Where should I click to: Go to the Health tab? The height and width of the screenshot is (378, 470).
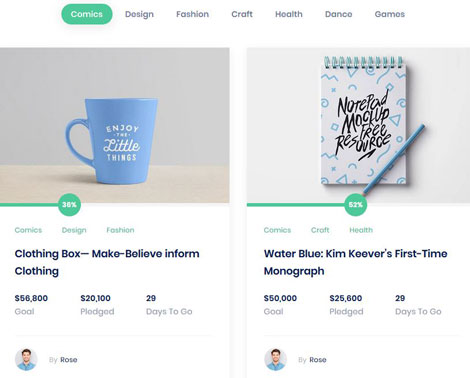[x=289, y=14]
